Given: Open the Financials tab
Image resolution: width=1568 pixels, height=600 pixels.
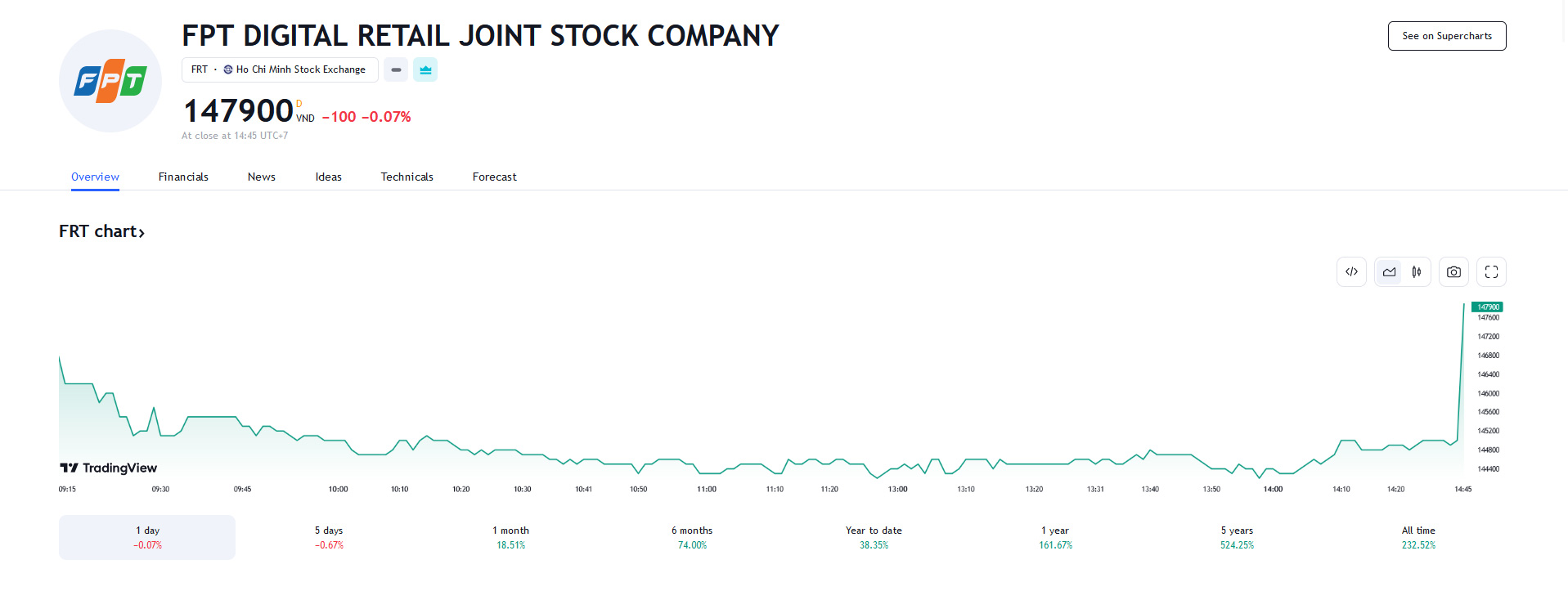Looking at the screenshot, I should click(183, 177).
